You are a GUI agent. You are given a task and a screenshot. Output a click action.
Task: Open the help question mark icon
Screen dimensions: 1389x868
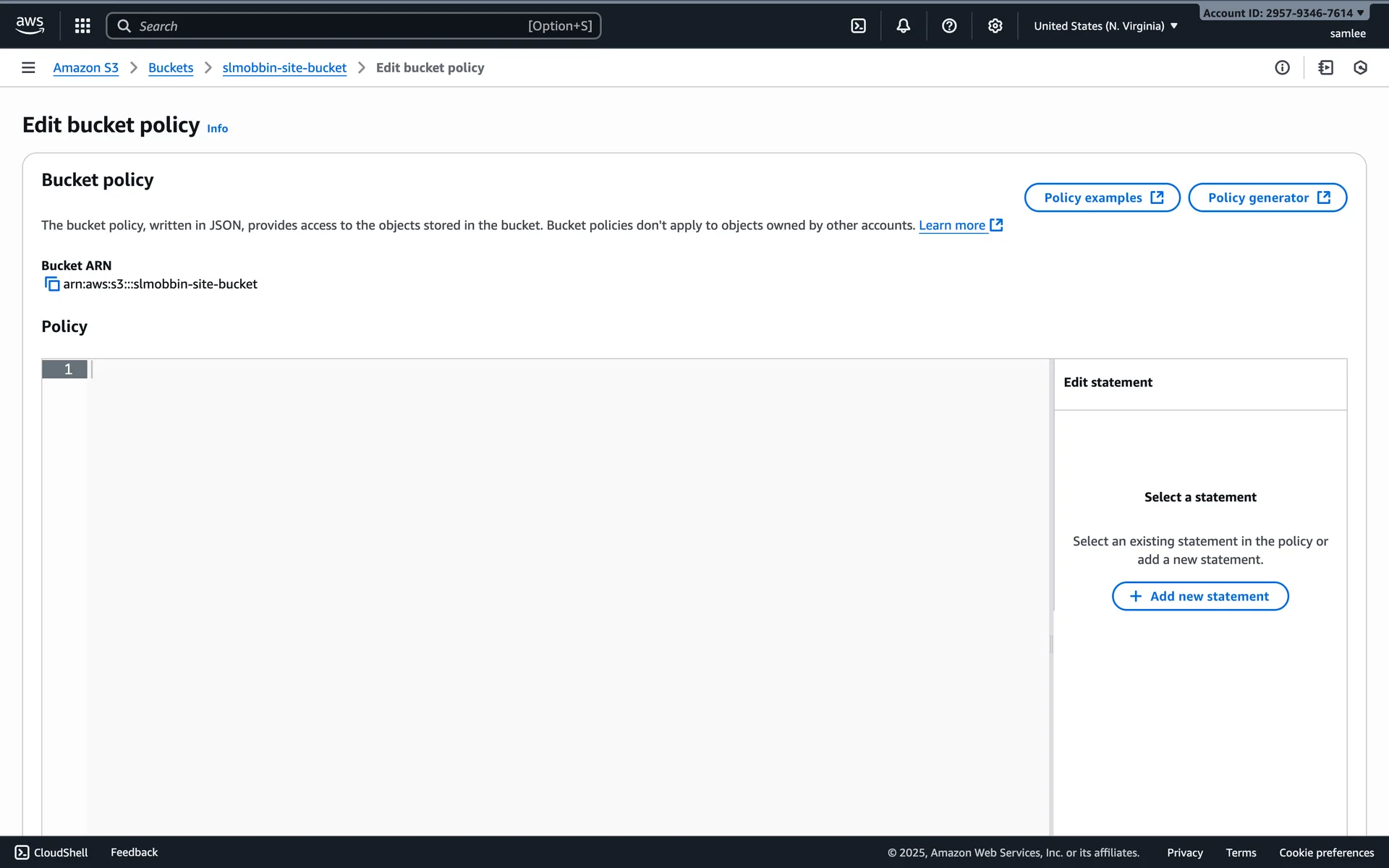[949, 26]
